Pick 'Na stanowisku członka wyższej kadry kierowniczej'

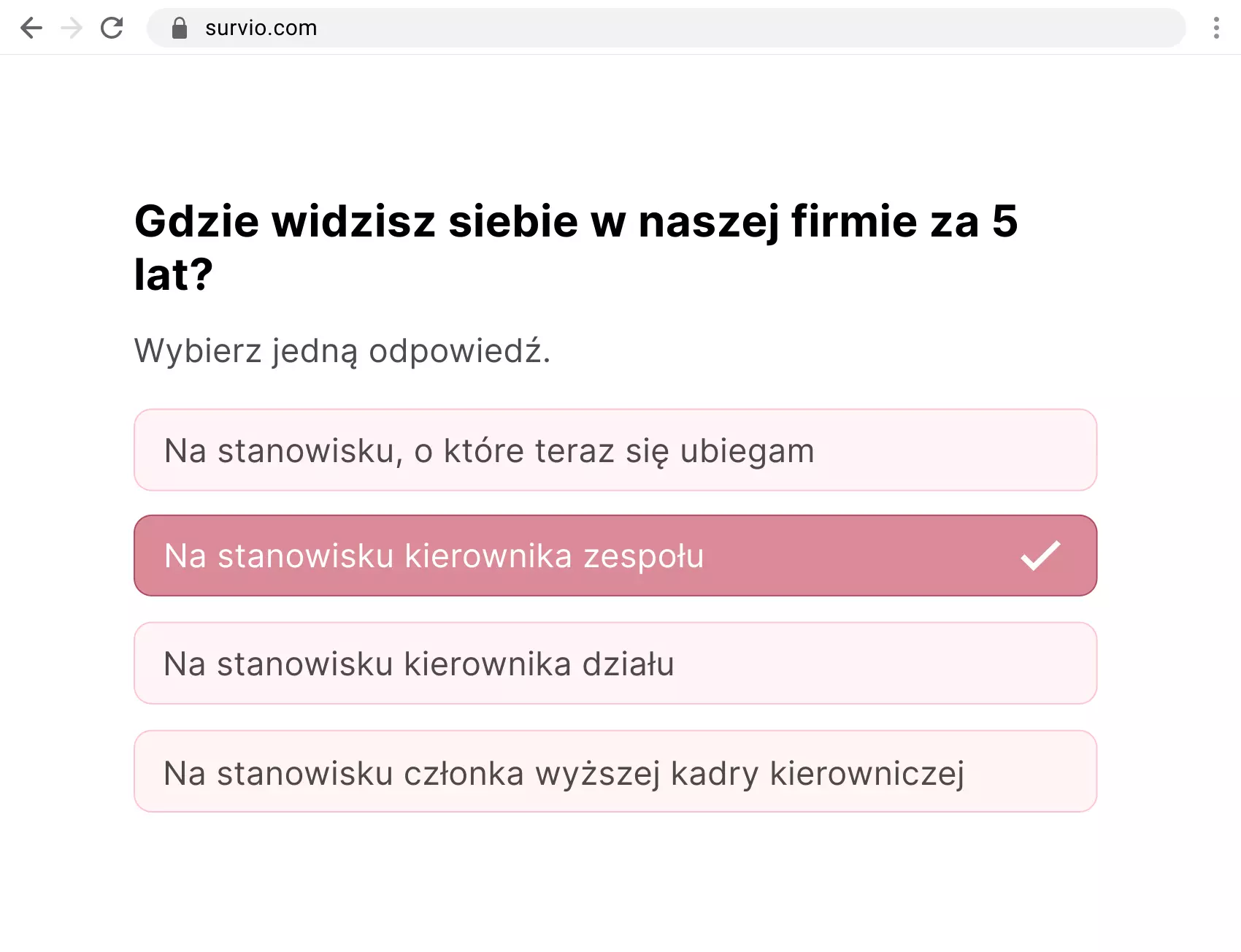pos(615,771)
